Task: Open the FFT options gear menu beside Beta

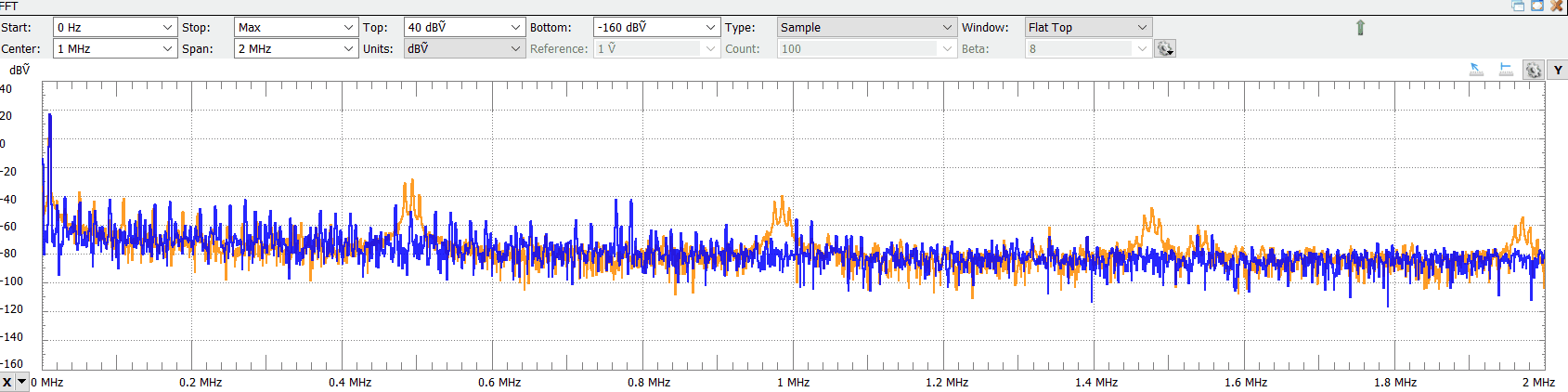Action: (1164, 48)
